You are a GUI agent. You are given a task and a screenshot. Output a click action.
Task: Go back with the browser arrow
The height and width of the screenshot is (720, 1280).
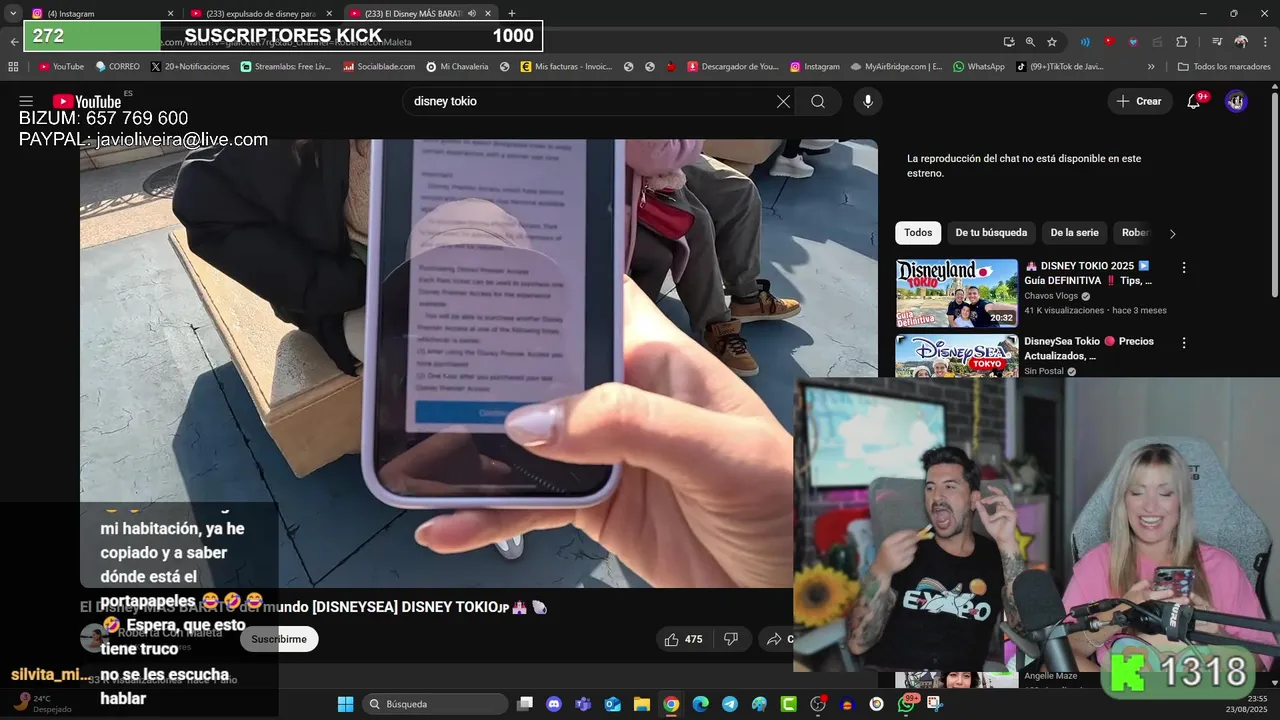(13, 42)
